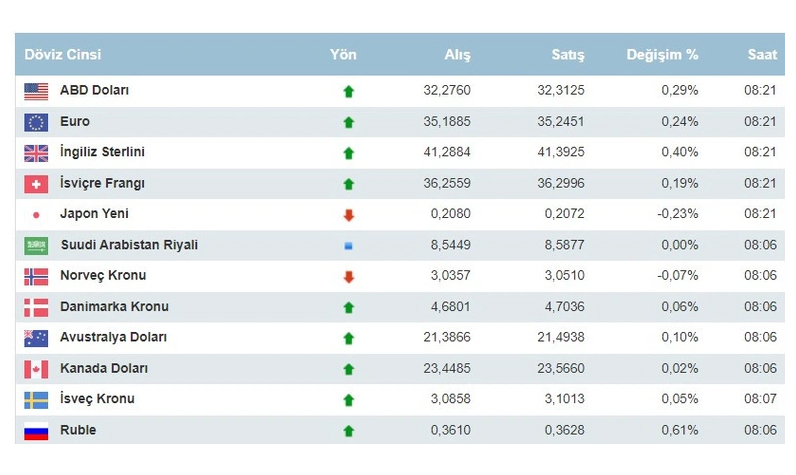Click the blue neutral indicator for Riyali
This screenshot has height=475, width=796.
348,246
